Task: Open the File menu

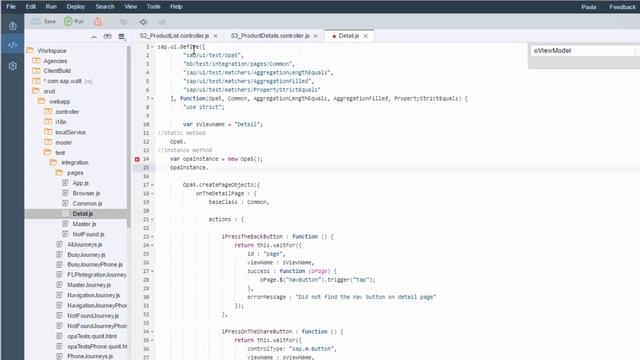Action: [11, 7]
